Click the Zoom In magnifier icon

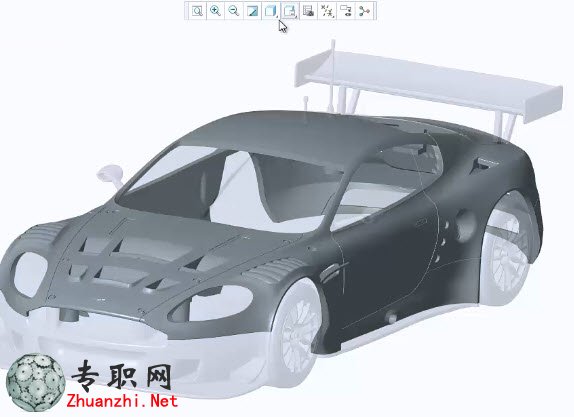tap(216, 11)
